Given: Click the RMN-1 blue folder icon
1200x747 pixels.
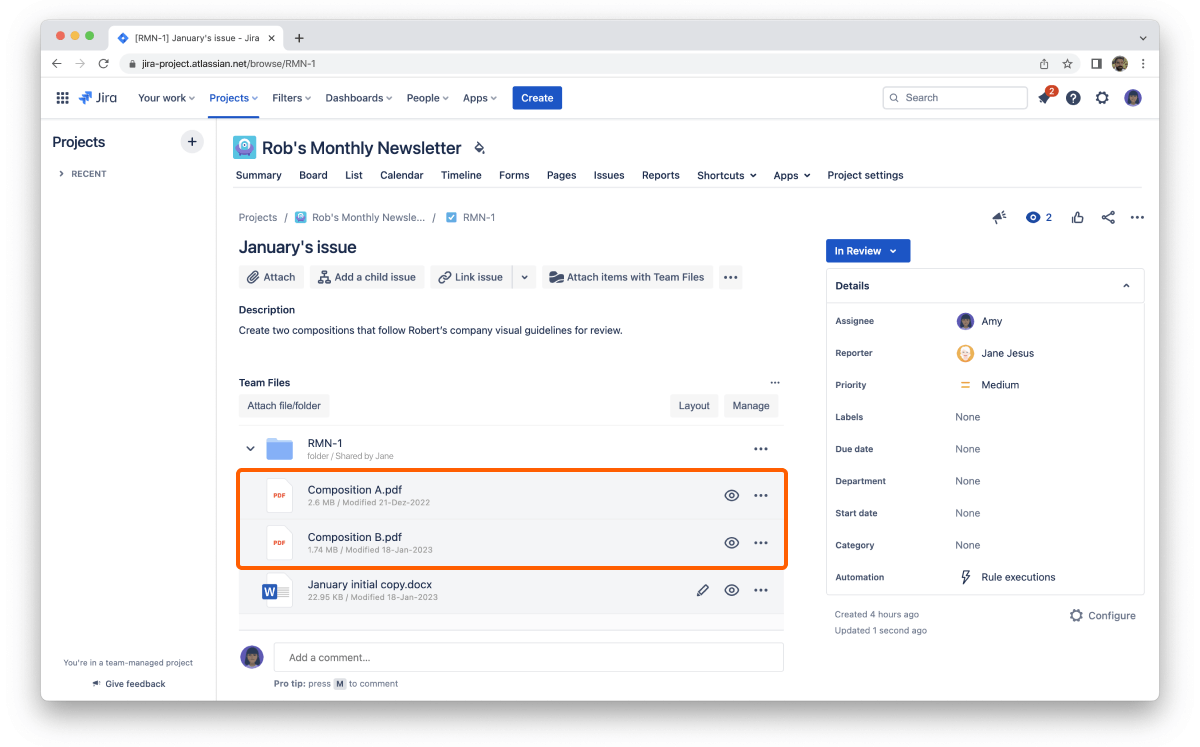Looking at the screenshot, I should [x=279, y=449].
